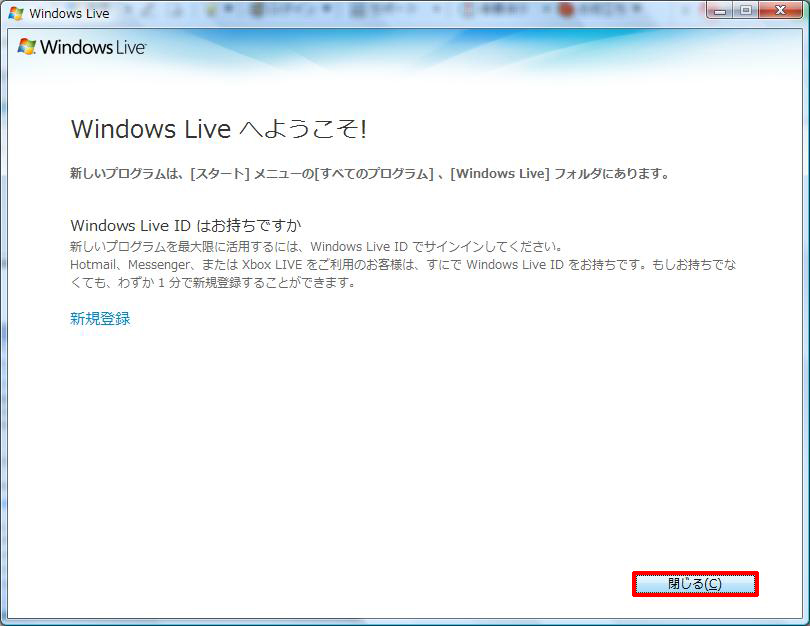Click the bold line mentioning [スタート] メニュー
The height and width of the screenshot is (626, 810).
click(370, 174)
